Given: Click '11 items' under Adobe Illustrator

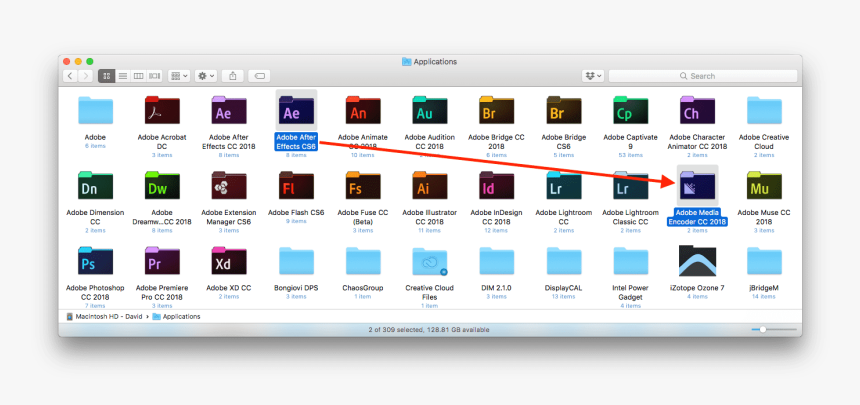Looking at the screenshot, I should 430,230.
